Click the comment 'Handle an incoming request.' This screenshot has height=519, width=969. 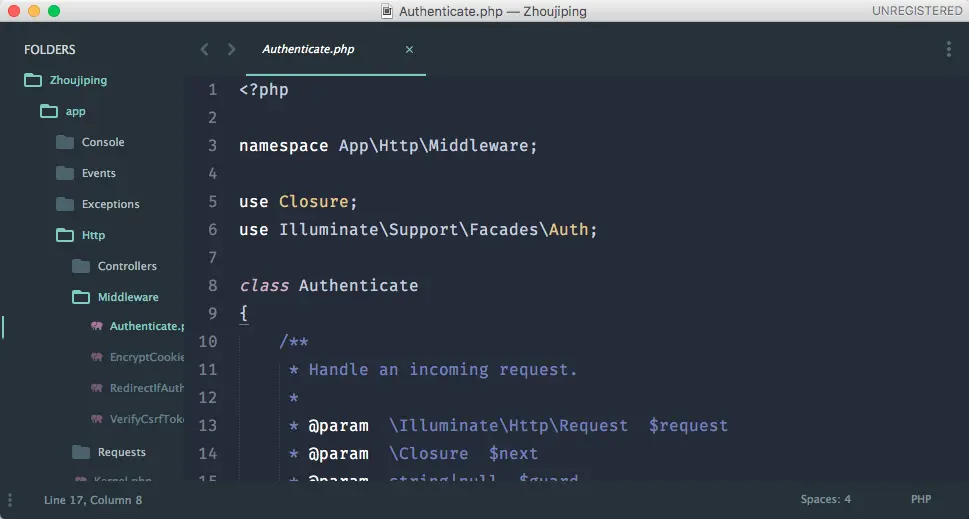443,369
